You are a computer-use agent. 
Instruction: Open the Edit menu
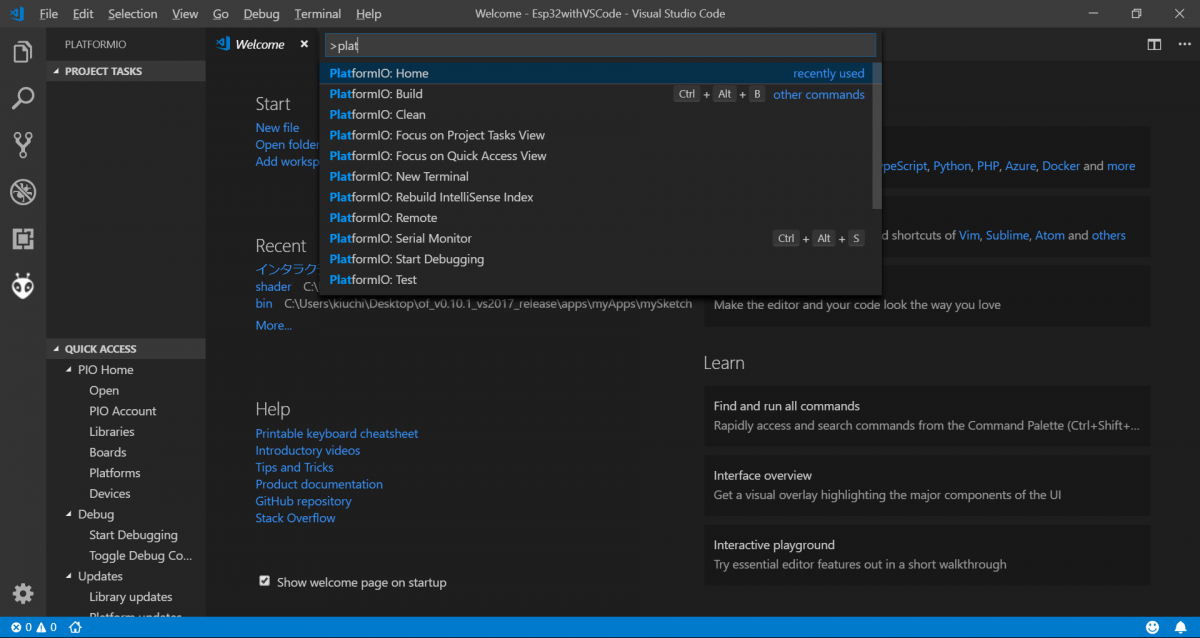[83, 14]
